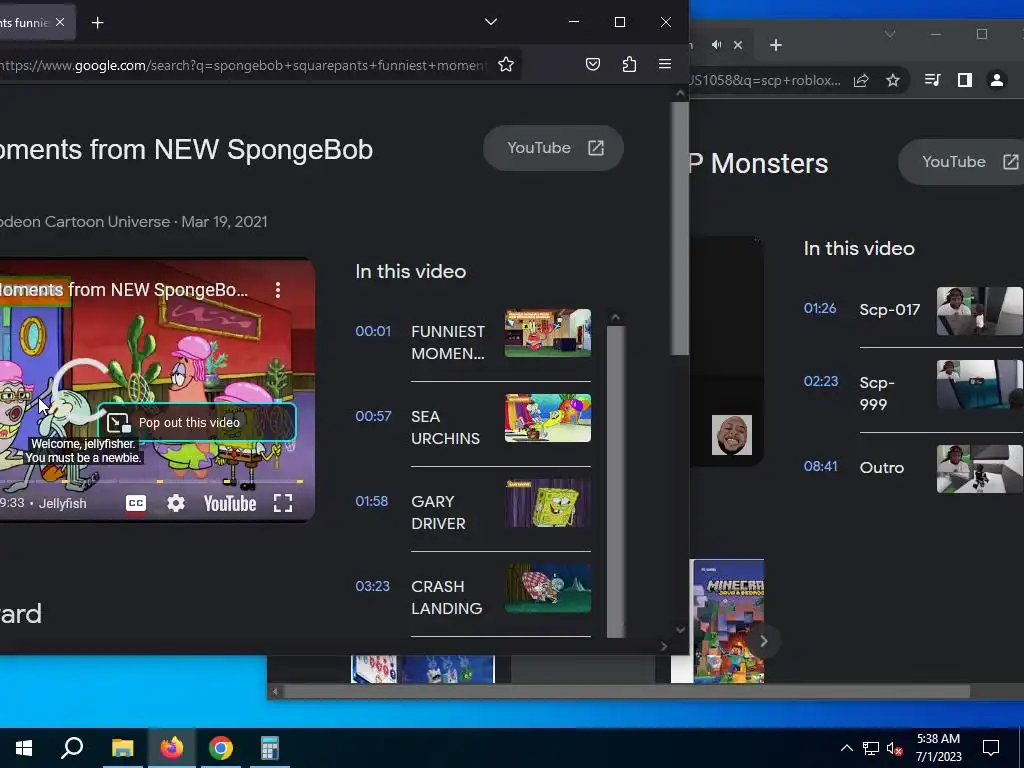Open SCP Monsters video on YouTube button

point(961,162)
